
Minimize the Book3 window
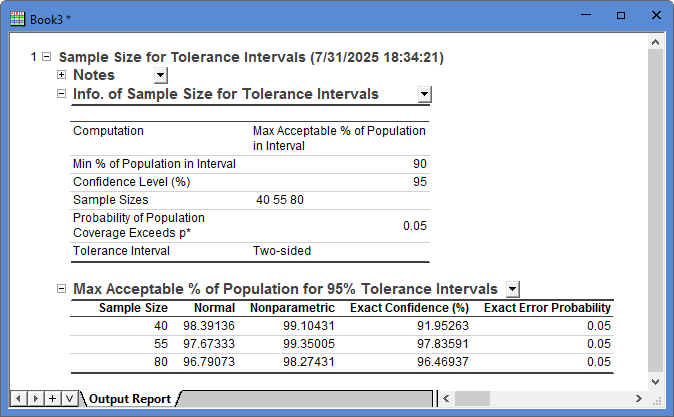(586, 15)
